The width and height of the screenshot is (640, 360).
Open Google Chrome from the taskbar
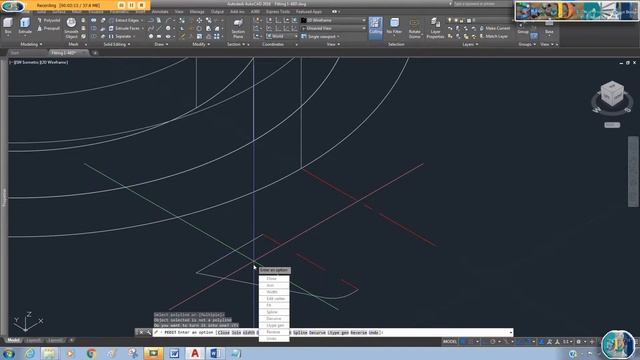click(91, 353)
